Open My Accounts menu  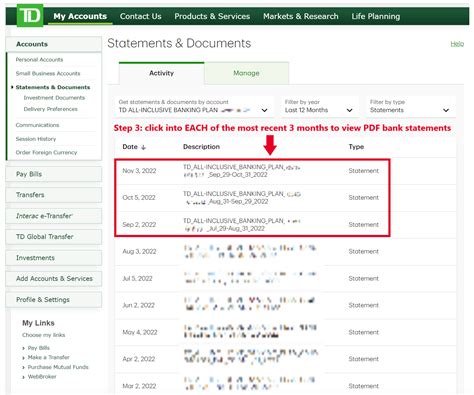[x=80, y=16]
